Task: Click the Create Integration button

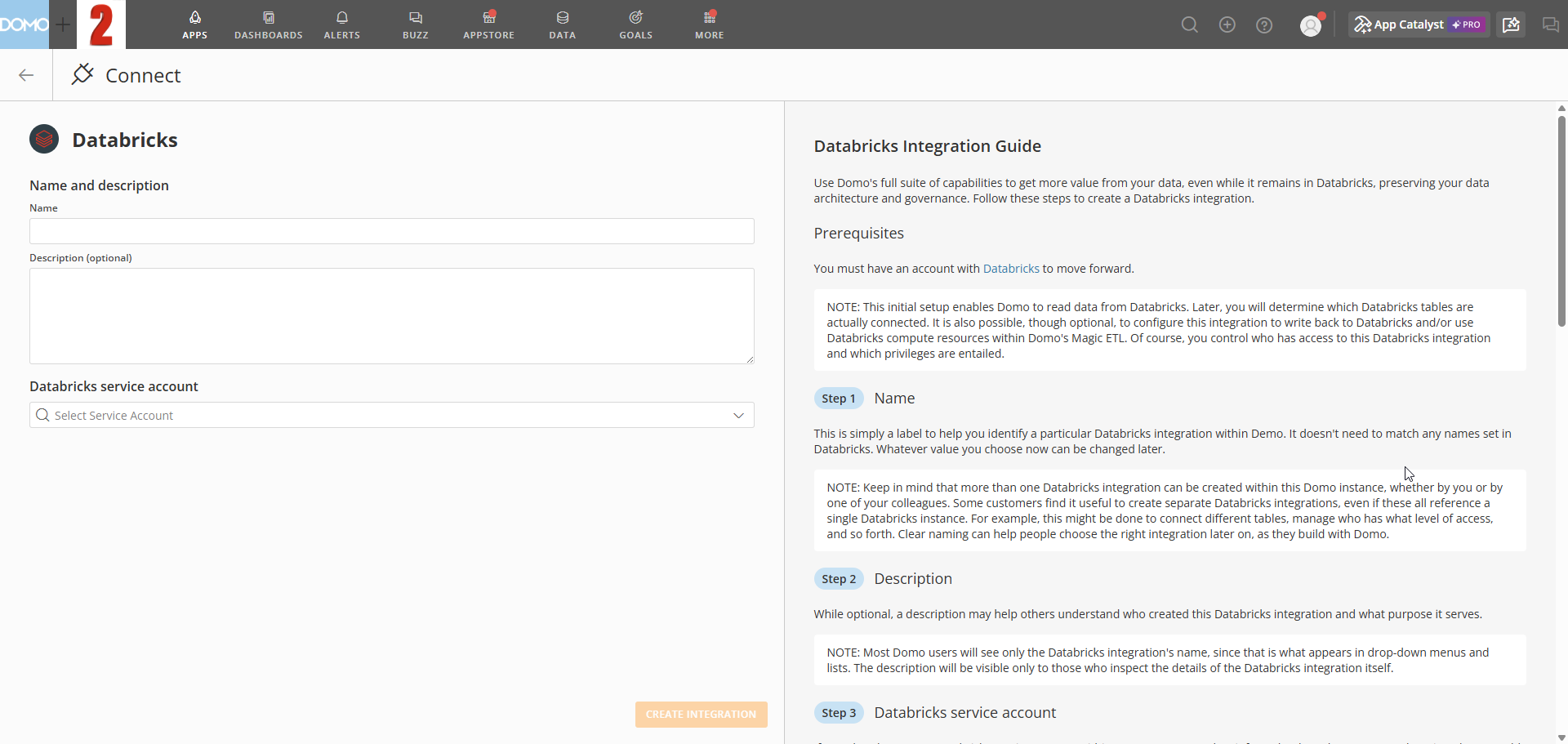Action: pyautogui.click(x=702, y=714)
